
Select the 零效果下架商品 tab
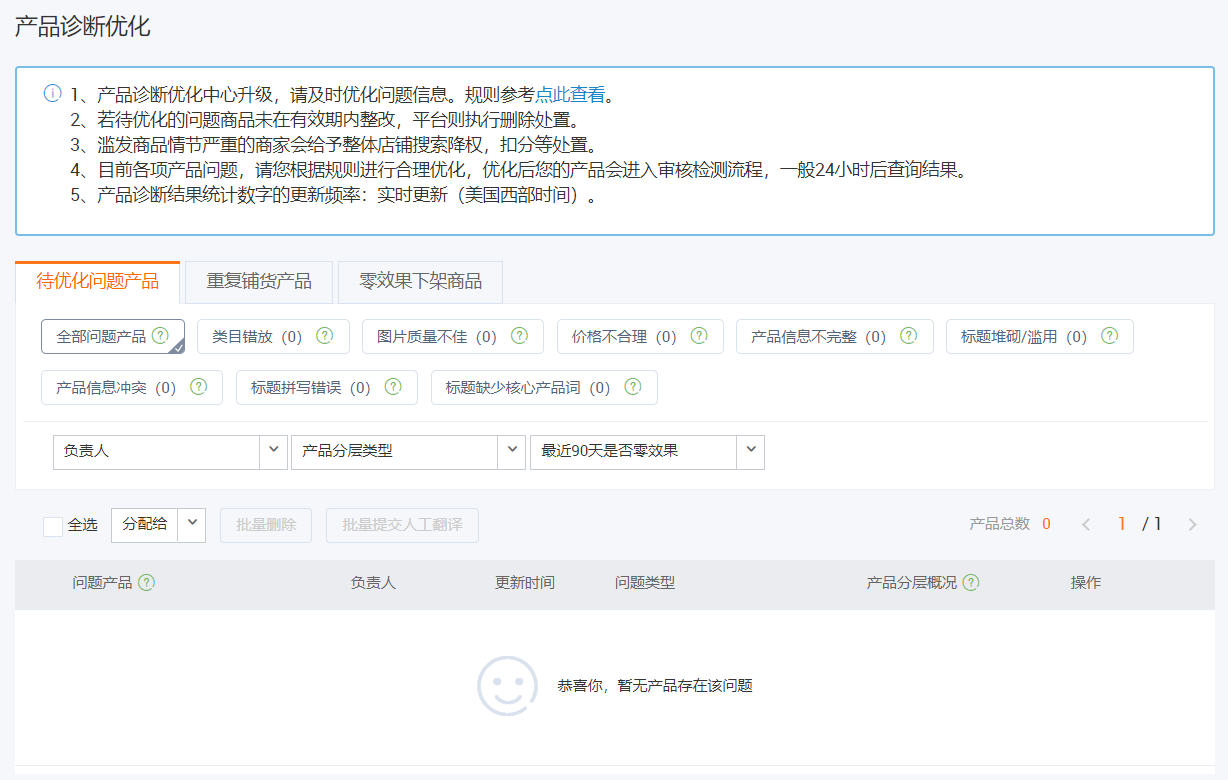[x=420, y=282]
